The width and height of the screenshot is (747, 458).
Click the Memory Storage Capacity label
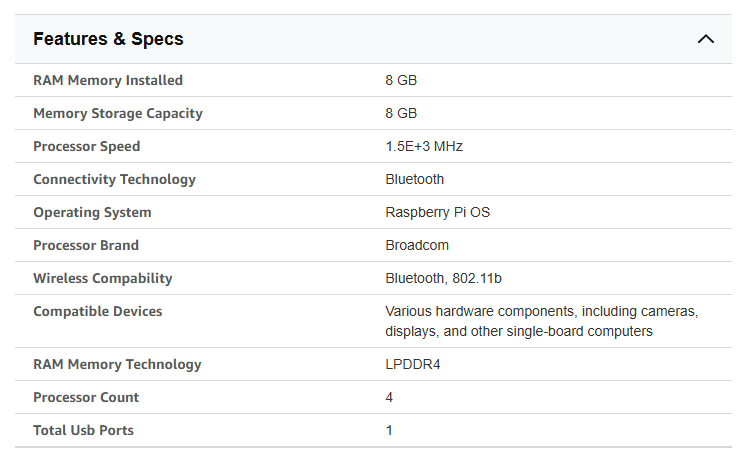click(x=118, y=113)
